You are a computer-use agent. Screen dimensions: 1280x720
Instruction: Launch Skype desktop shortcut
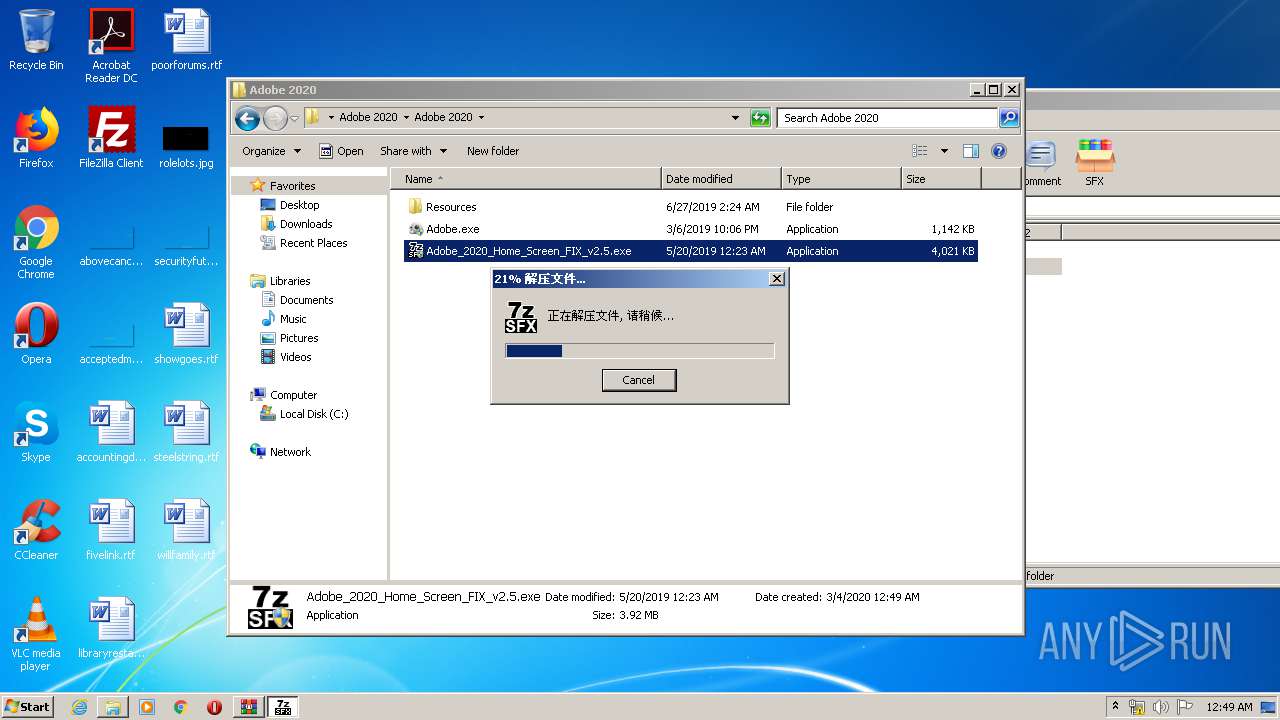coord(36,432)
